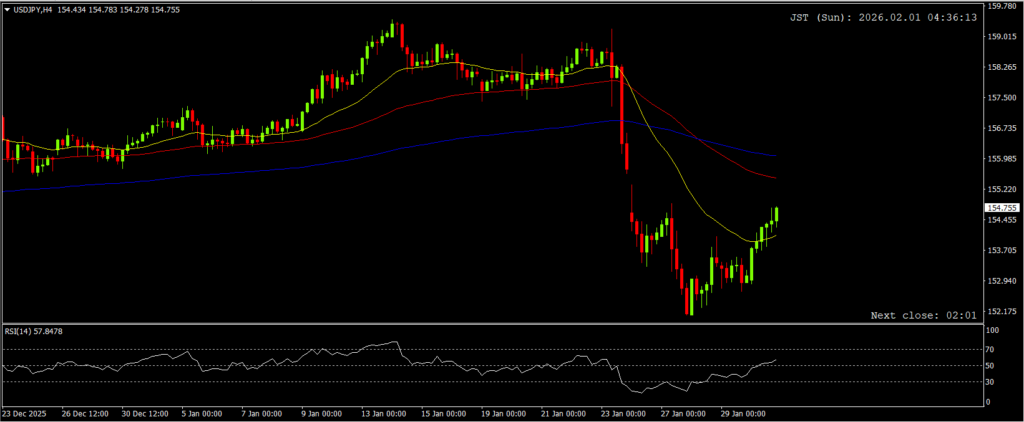
Task: Click the RSI 30 level label
Action: pyautogui.click(x=992, y=382)
